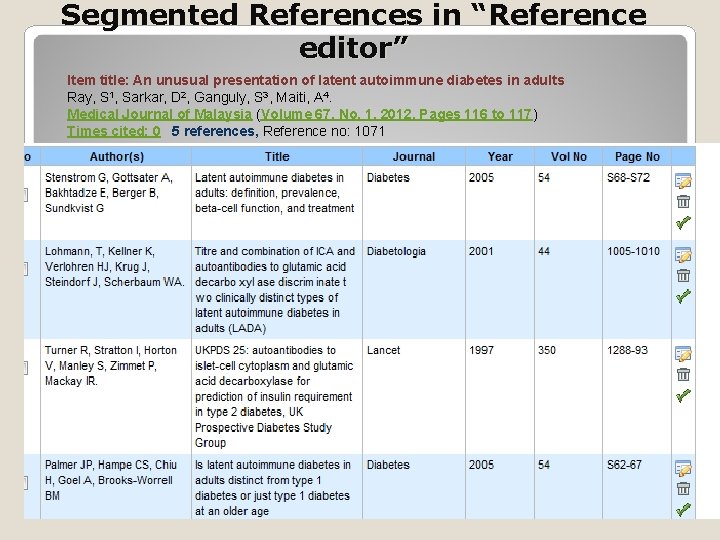
Task: Select the volume 350 cell
Action: (x=568, y=396)
